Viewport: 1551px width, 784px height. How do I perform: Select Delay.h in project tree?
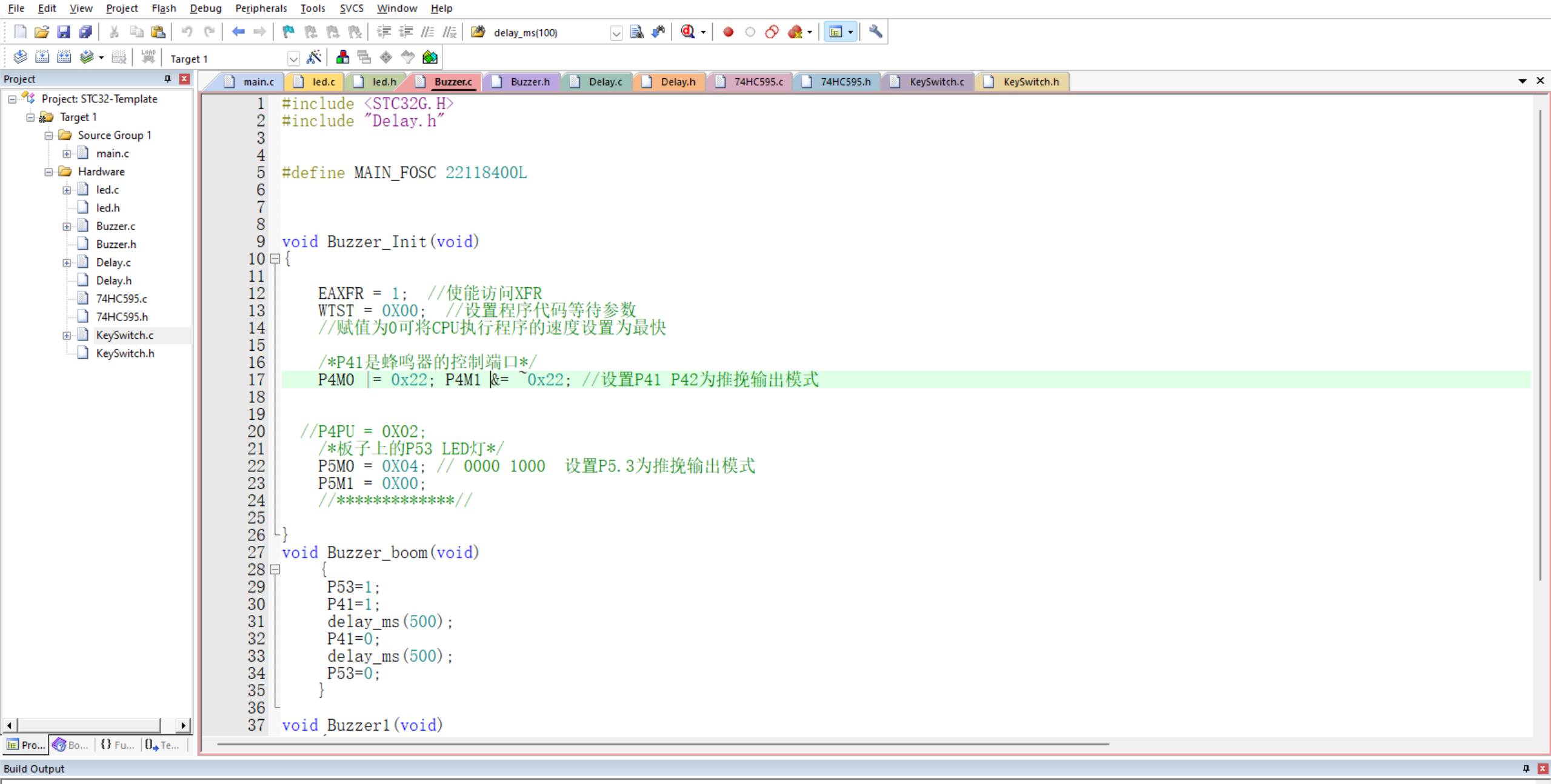point(113,281)
